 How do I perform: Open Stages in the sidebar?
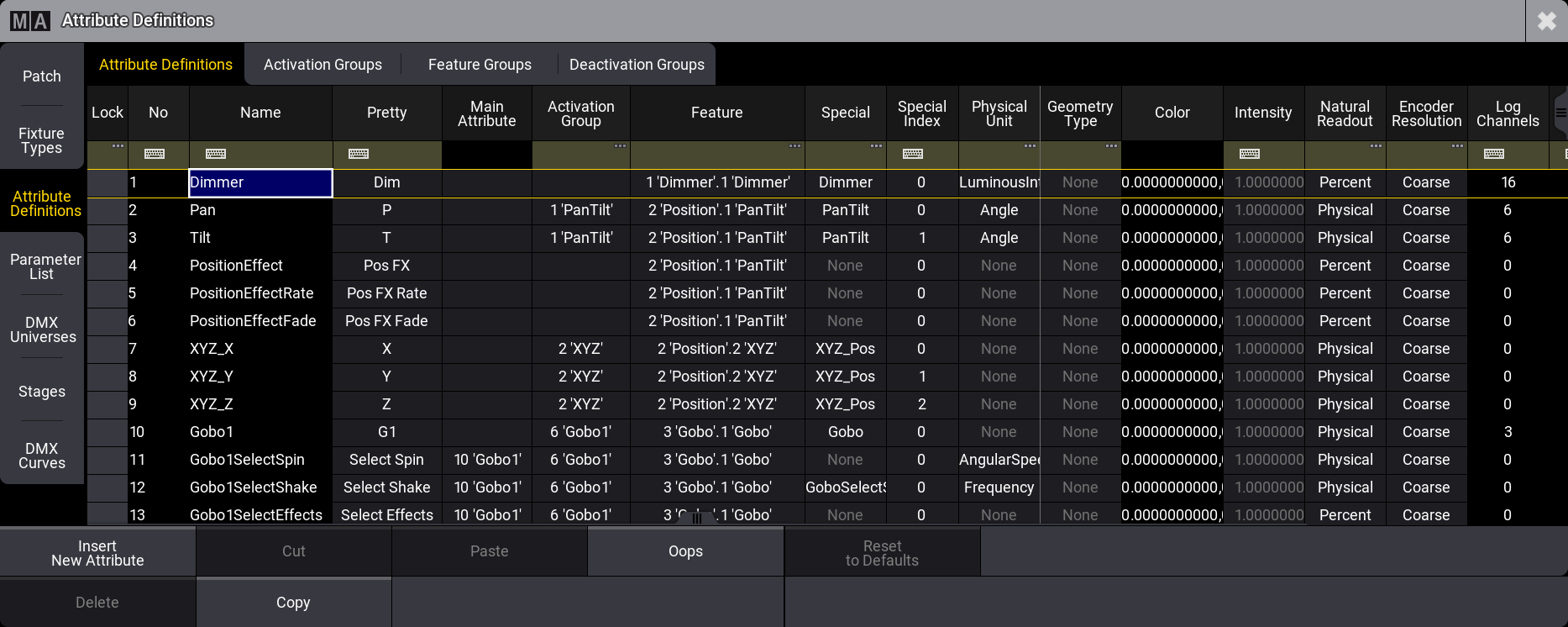pyautogui.click(x=42, y=392)
